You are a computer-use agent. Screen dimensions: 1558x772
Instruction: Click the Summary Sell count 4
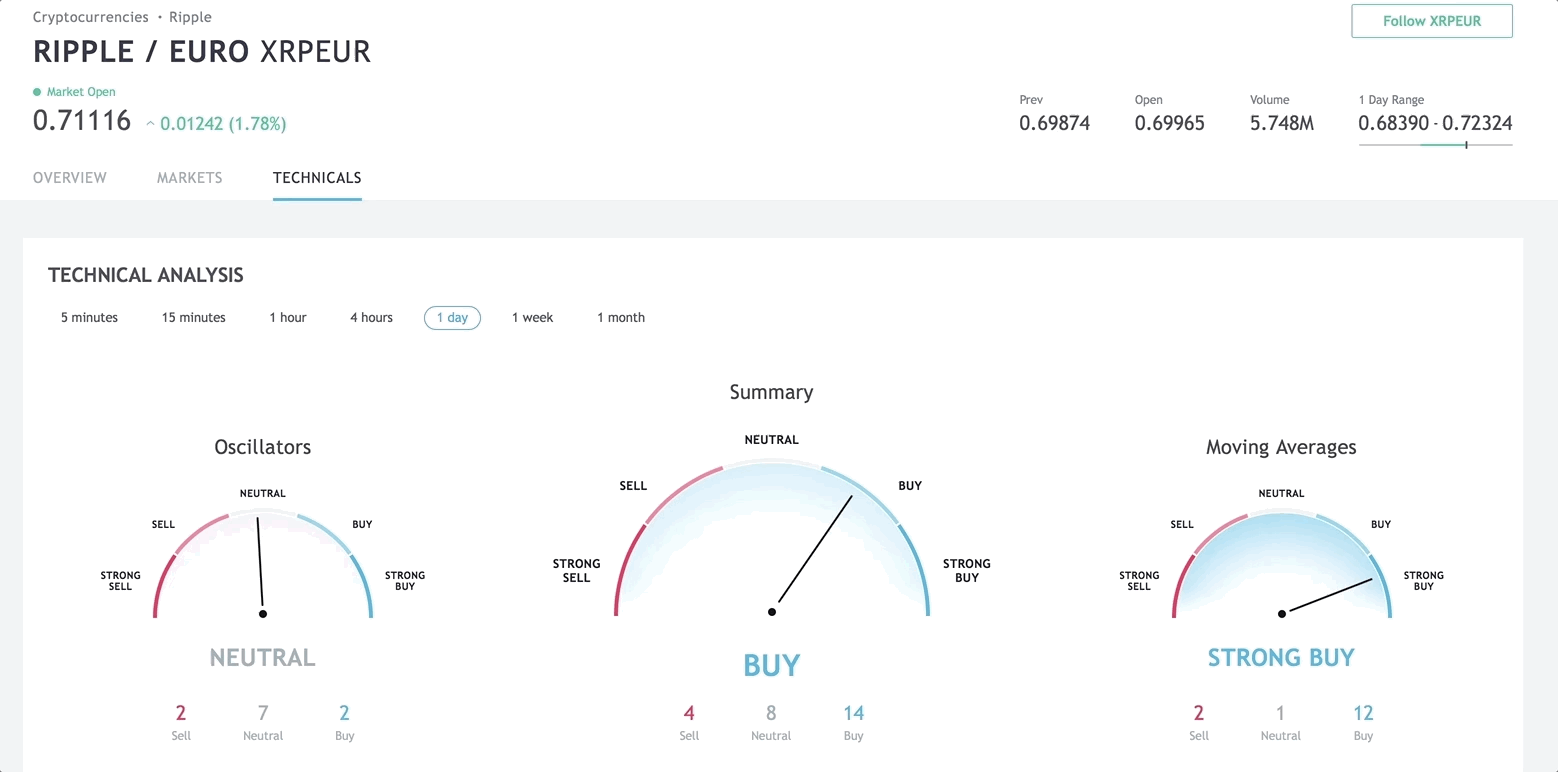coord(689,713)
